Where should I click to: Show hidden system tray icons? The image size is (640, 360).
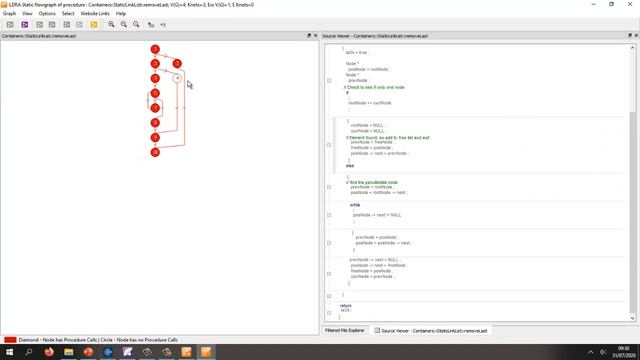tap(591, 352)
